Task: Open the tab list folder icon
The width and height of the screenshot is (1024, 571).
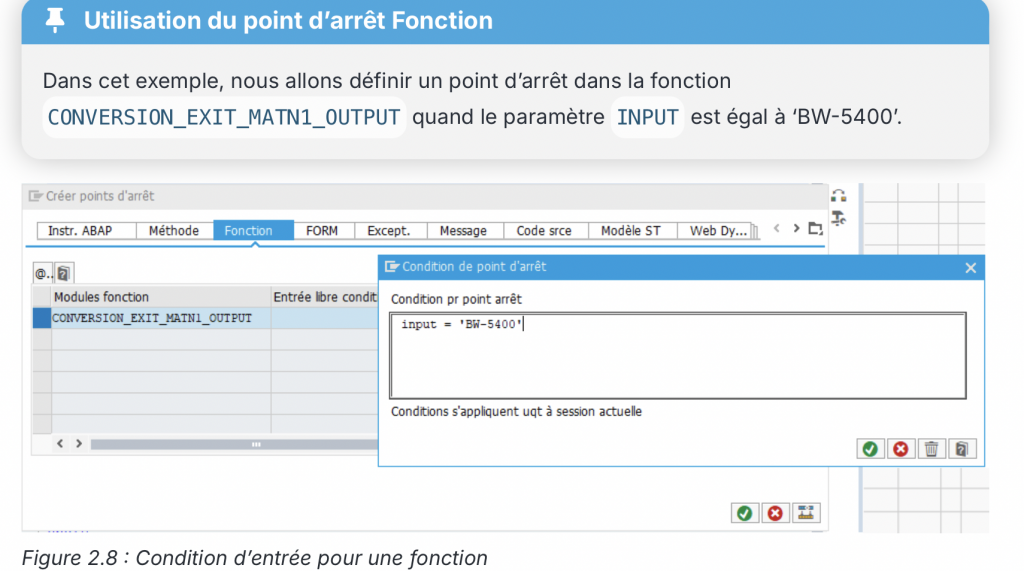Action: (x=815, y=229)
